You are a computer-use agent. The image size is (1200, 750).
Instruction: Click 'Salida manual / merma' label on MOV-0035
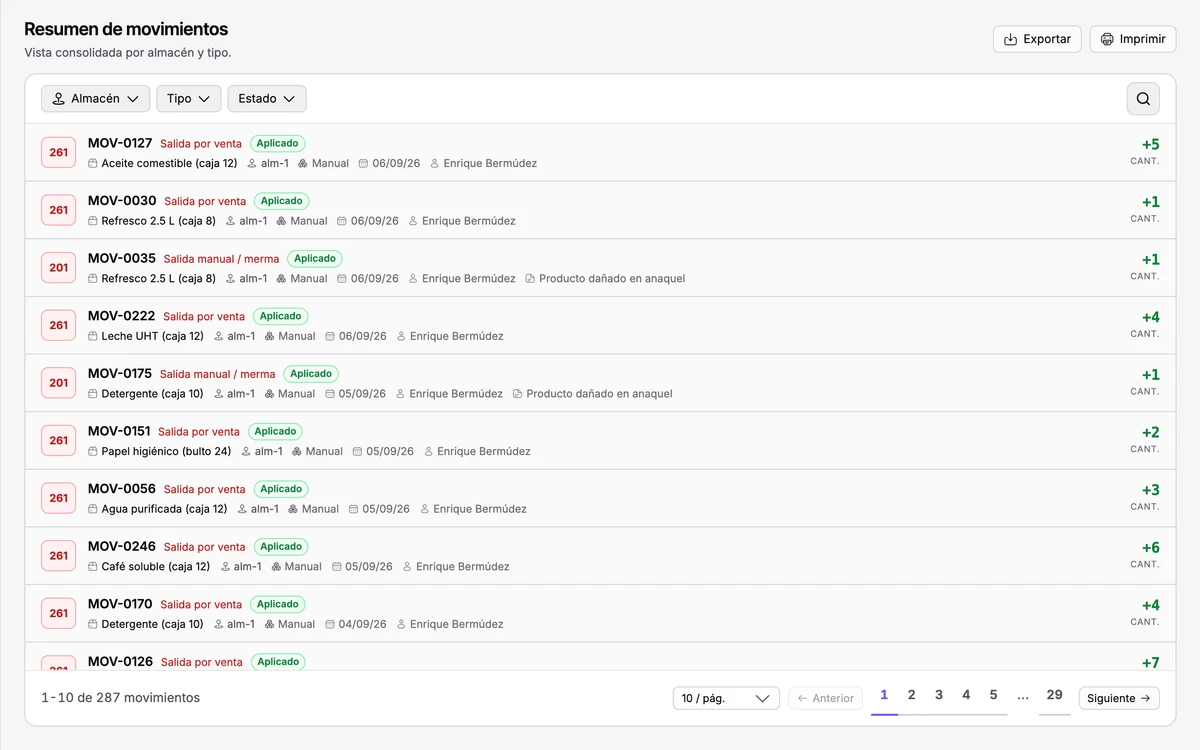tap(221, 259)
